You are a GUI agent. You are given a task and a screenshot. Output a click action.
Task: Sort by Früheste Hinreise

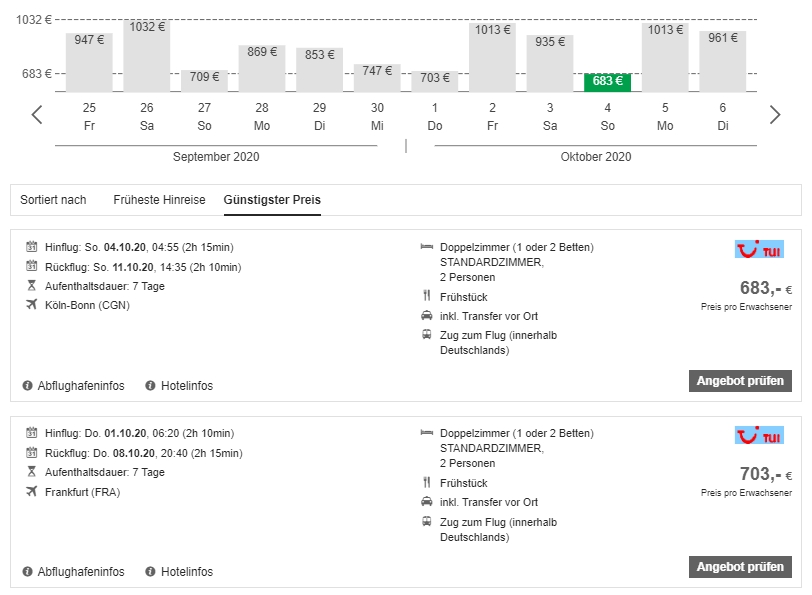pyautogui.click(x=159, y=200)
